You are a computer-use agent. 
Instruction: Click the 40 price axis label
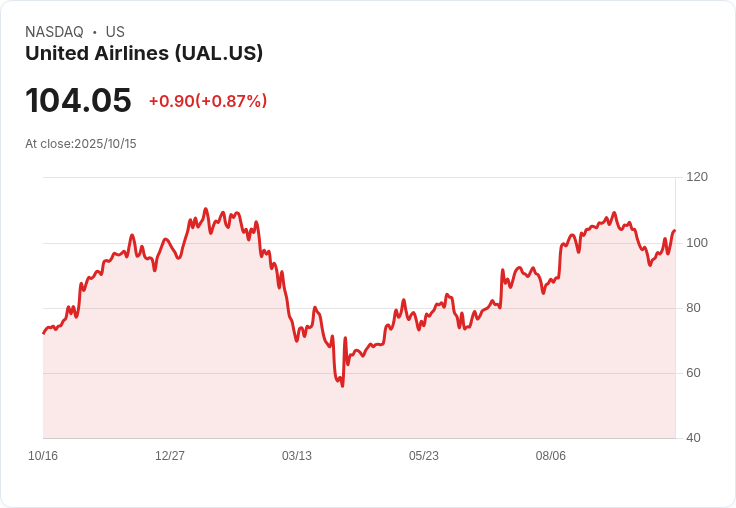click(x=693, y=438)
